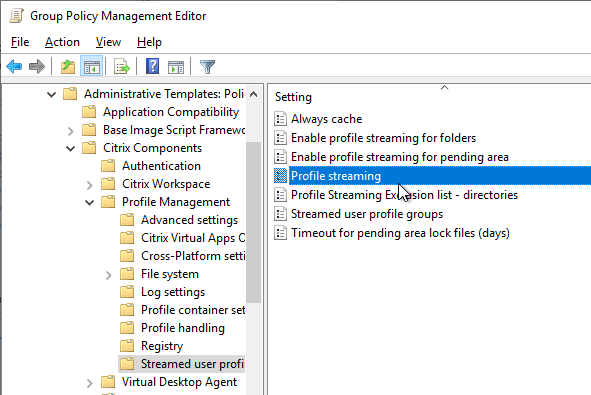Click the Always cache setting icon

click(280, 119)
